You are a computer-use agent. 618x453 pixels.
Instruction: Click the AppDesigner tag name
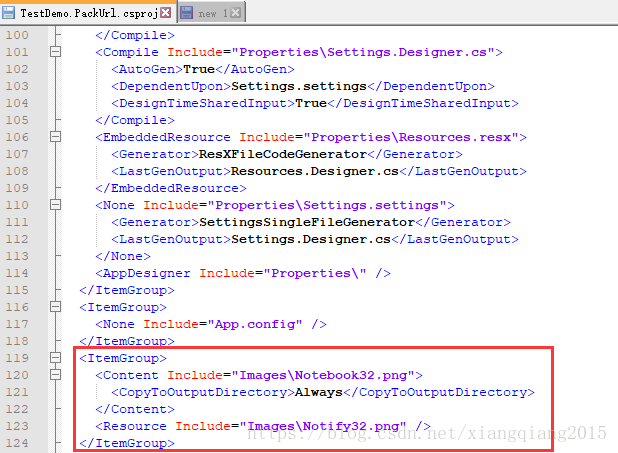click(147, 273)
